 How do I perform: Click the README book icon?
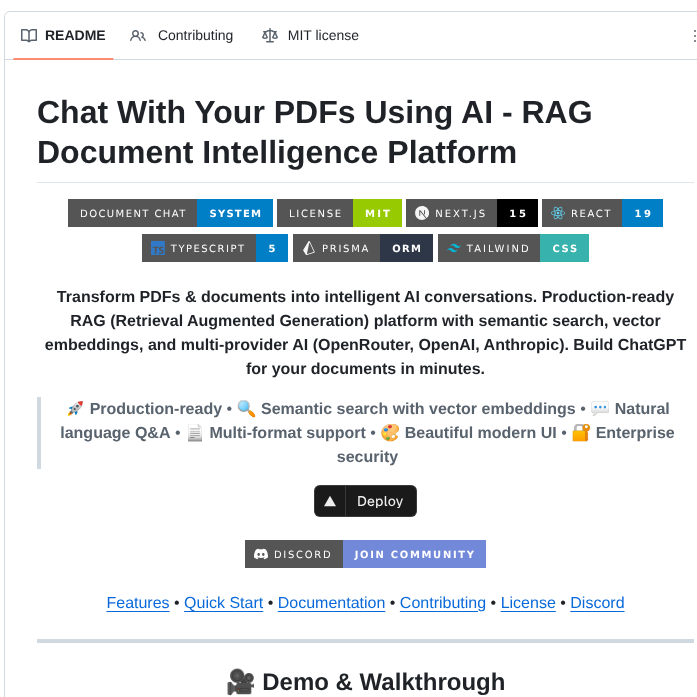[x=29, y=36]
